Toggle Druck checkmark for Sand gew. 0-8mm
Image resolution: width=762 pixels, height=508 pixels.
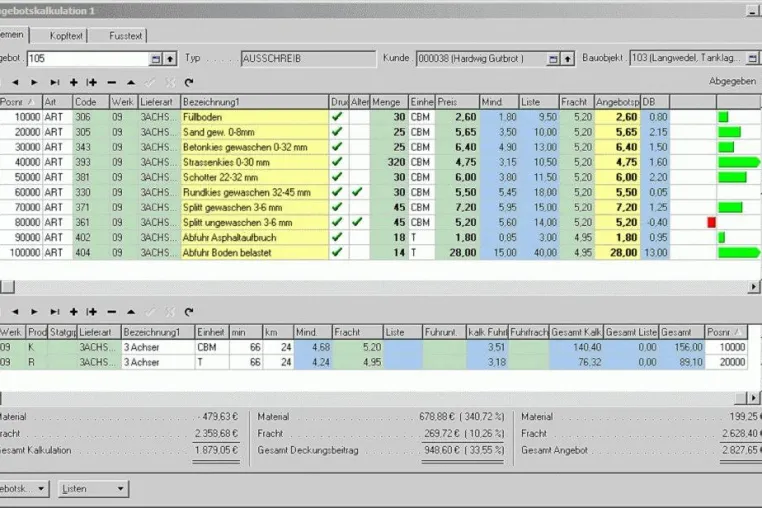pyautogui.click(x=337, y=132)
